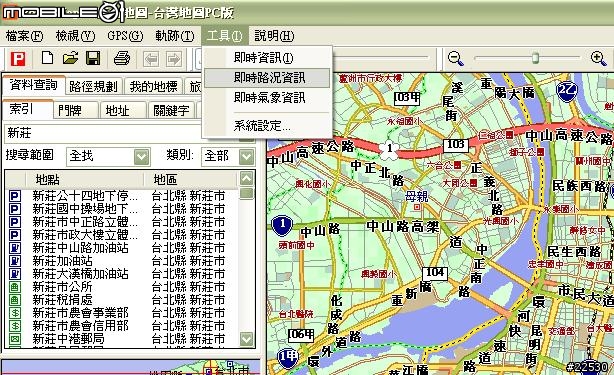Viewport: 614px width, 375px height.
Task: Sort by the 地區 column header
Action: coord(191,180)
